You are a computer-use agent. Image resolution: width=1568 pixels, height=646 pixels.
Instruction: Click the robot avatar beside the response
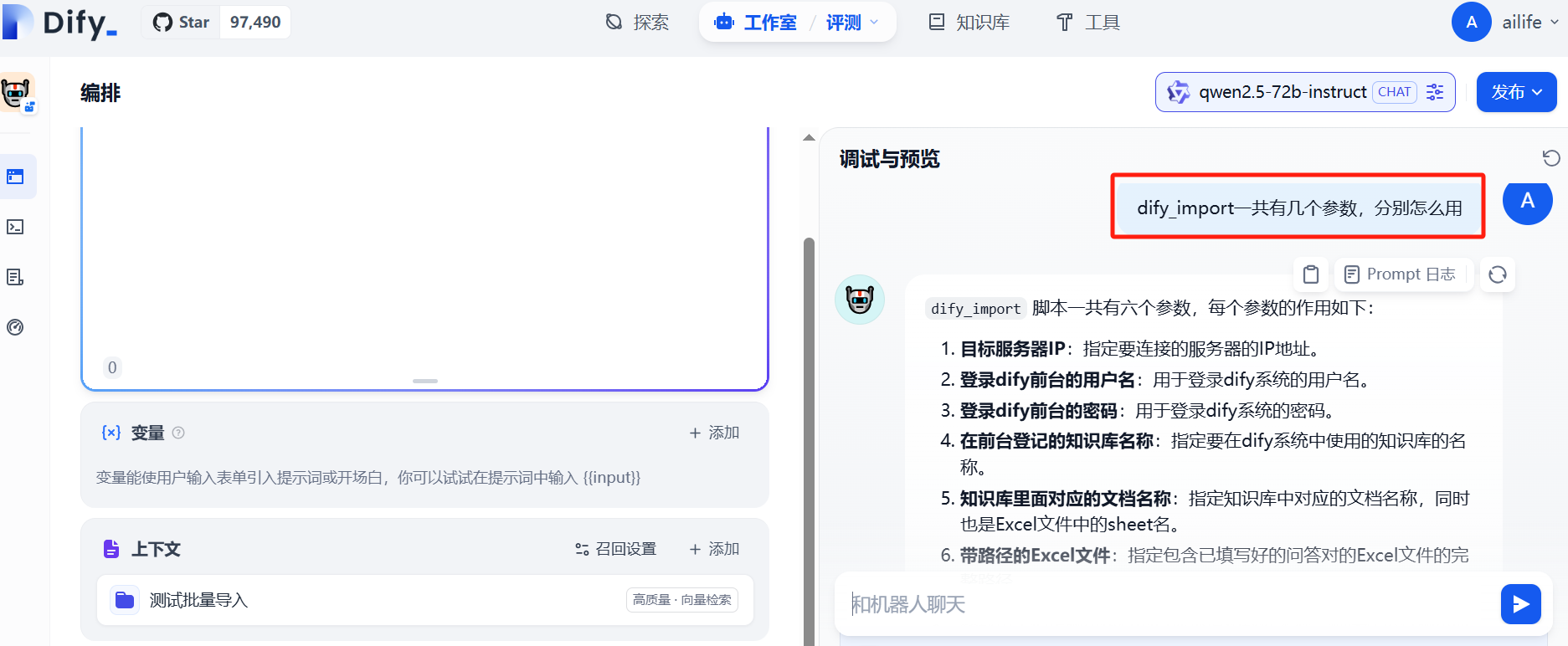point(860,300)
